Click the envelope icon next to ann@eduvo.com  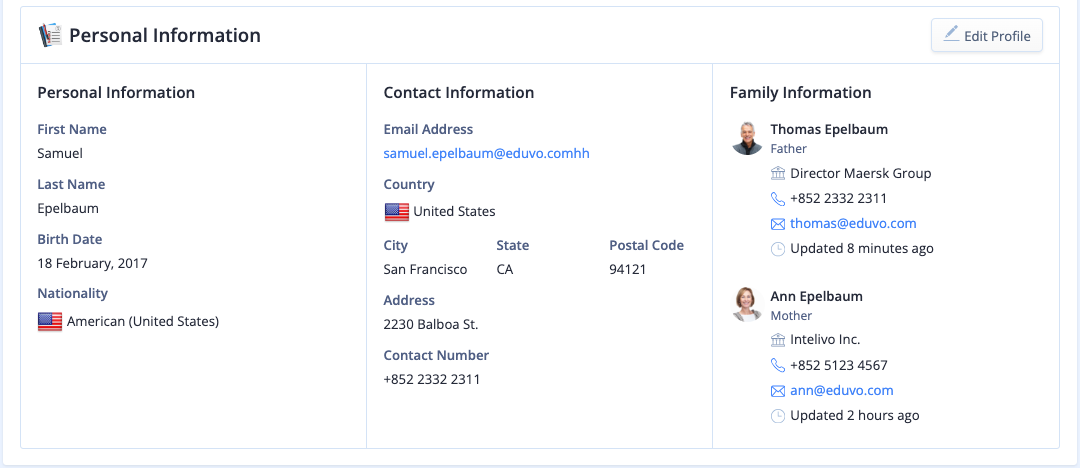778,391
